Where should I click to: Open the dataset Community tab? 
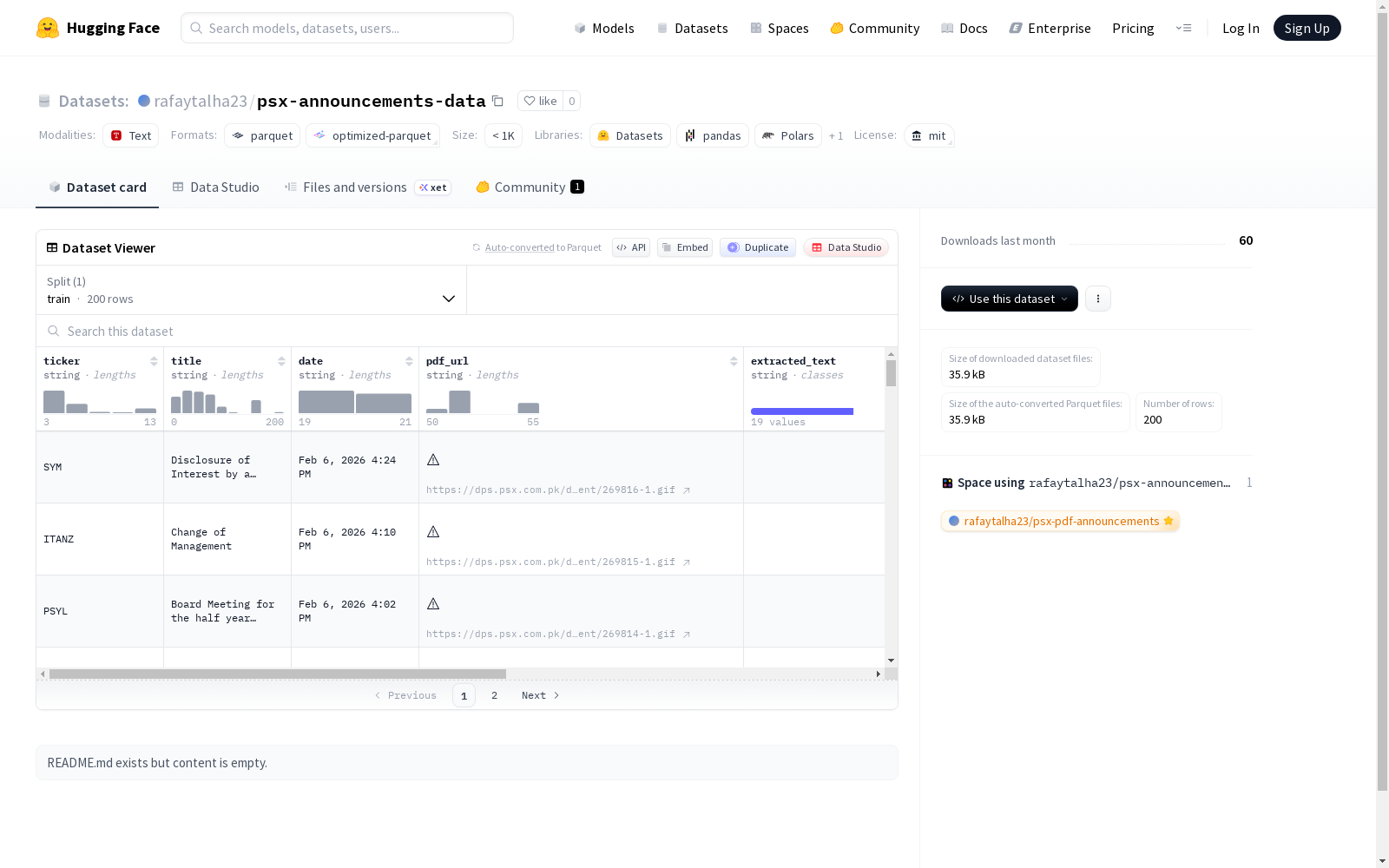point(530,187)
